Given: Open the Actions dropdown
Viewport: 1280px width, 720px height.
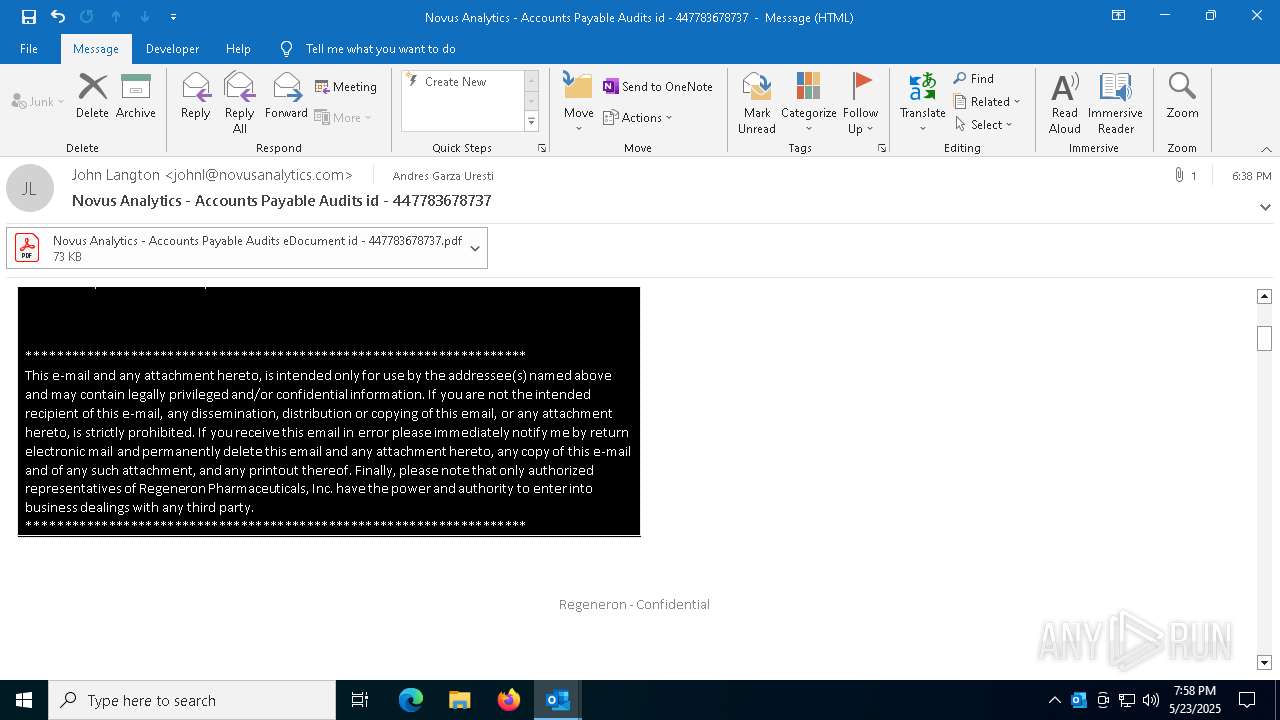Looking at the screenshot, I should [x=638, y=117].
